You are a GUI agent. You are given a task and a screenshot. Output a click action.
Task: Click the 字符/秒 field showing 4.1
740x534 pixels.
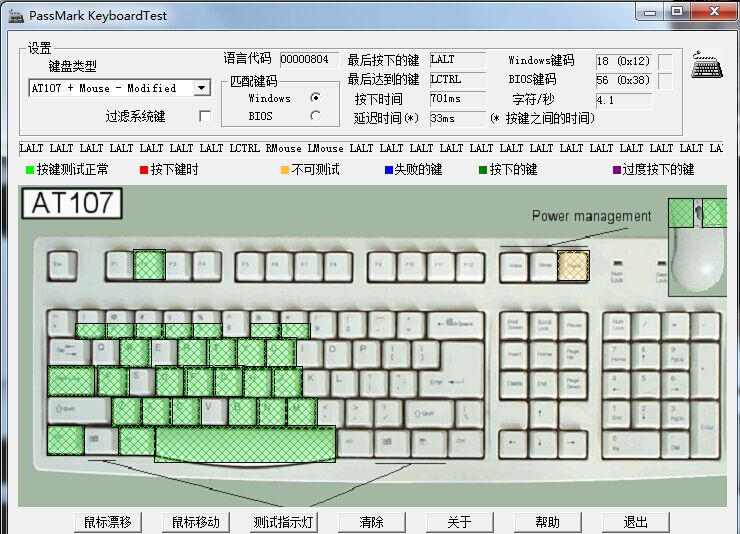(x=623, y=100)
